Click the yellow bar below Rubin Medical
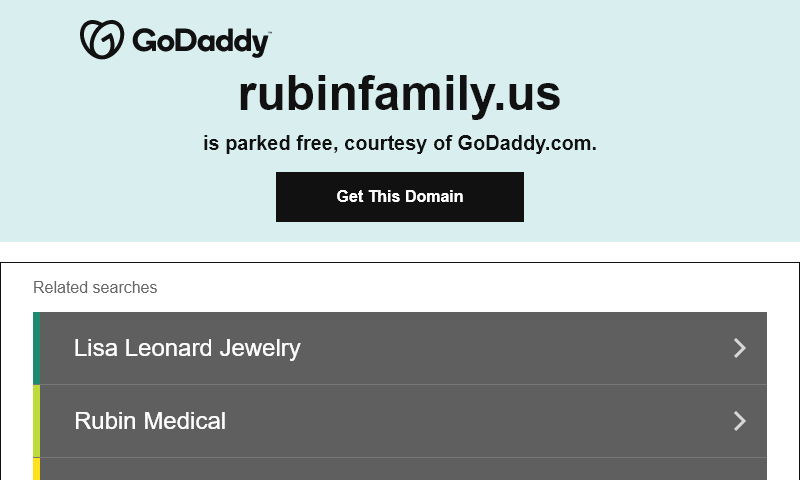 tap(37, 469)
